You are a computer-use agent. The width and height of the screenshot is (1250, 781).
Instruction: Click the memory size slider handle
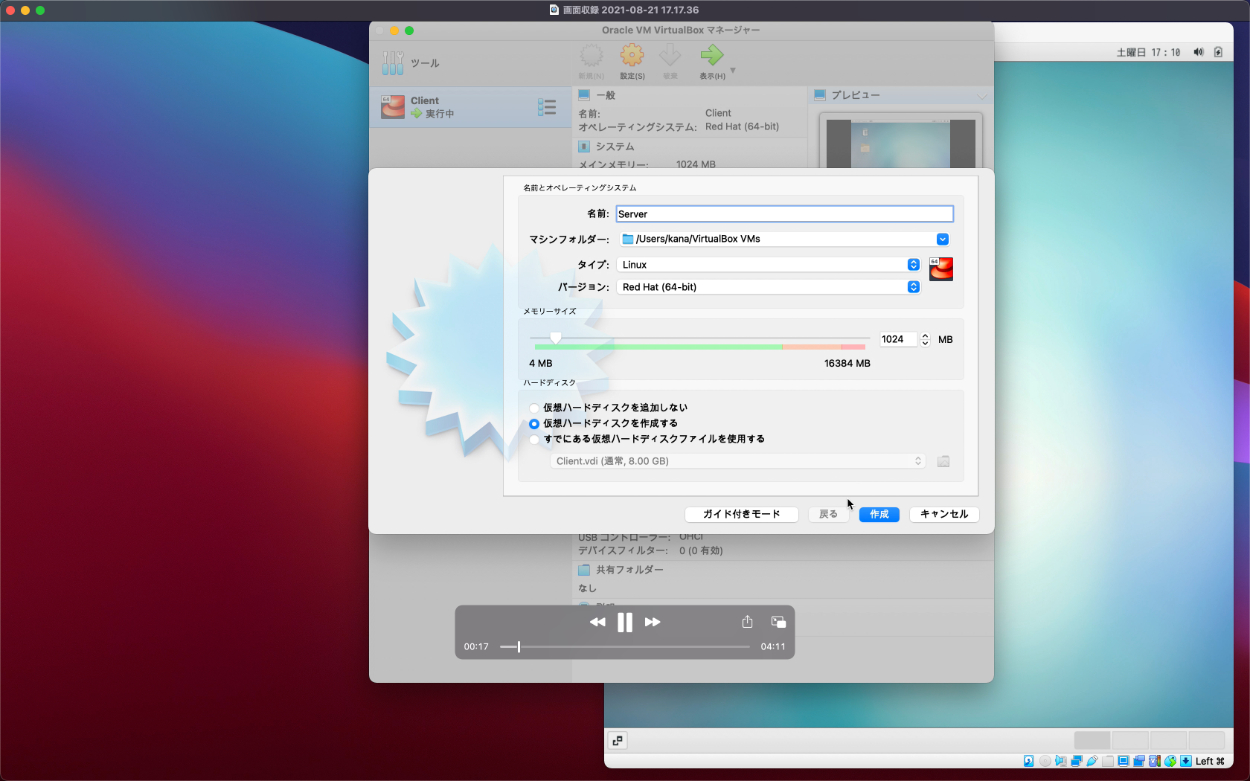click(556, 338)
